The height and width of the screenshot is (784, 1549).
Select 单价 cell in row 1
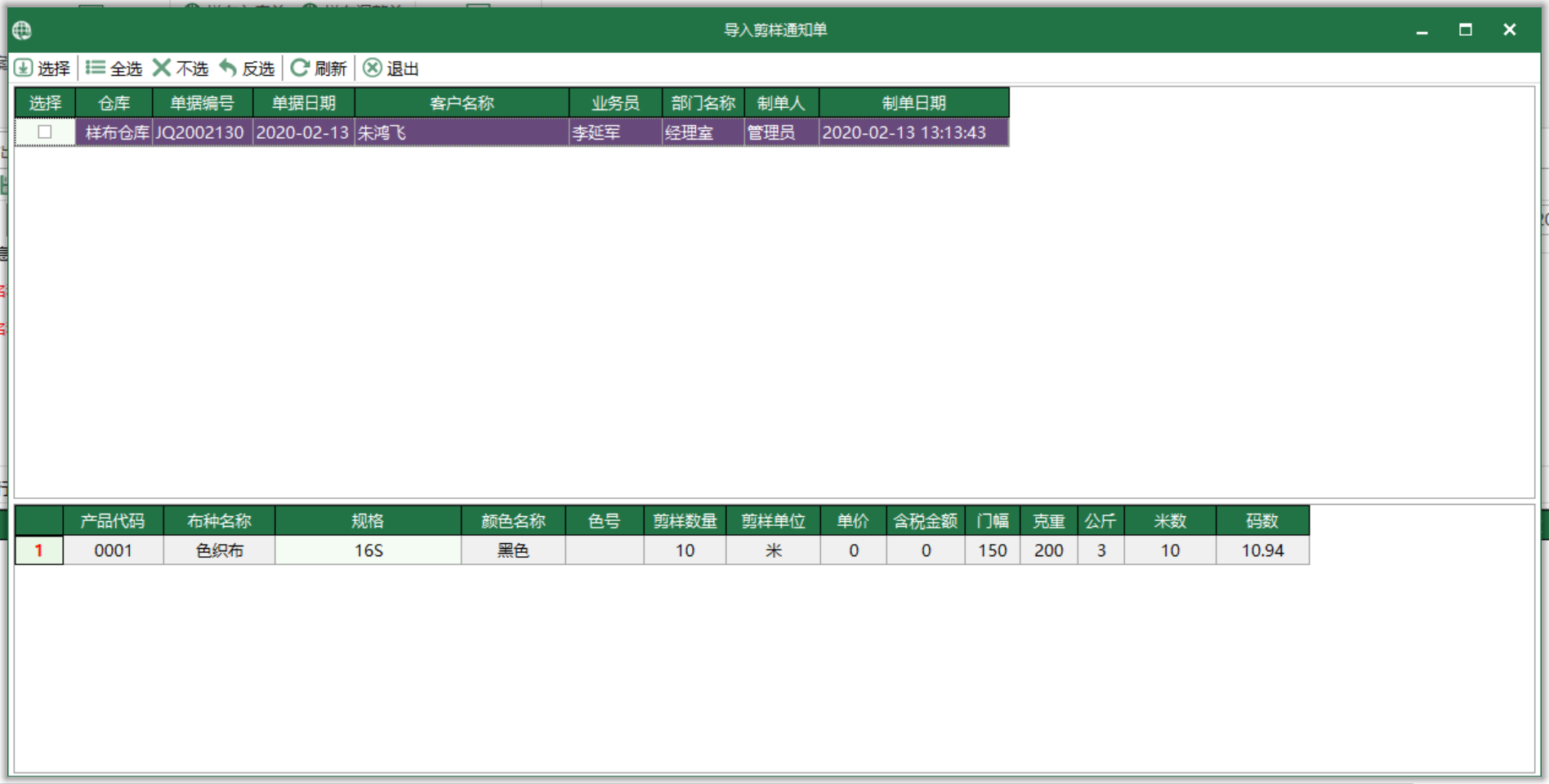point(854,550)
